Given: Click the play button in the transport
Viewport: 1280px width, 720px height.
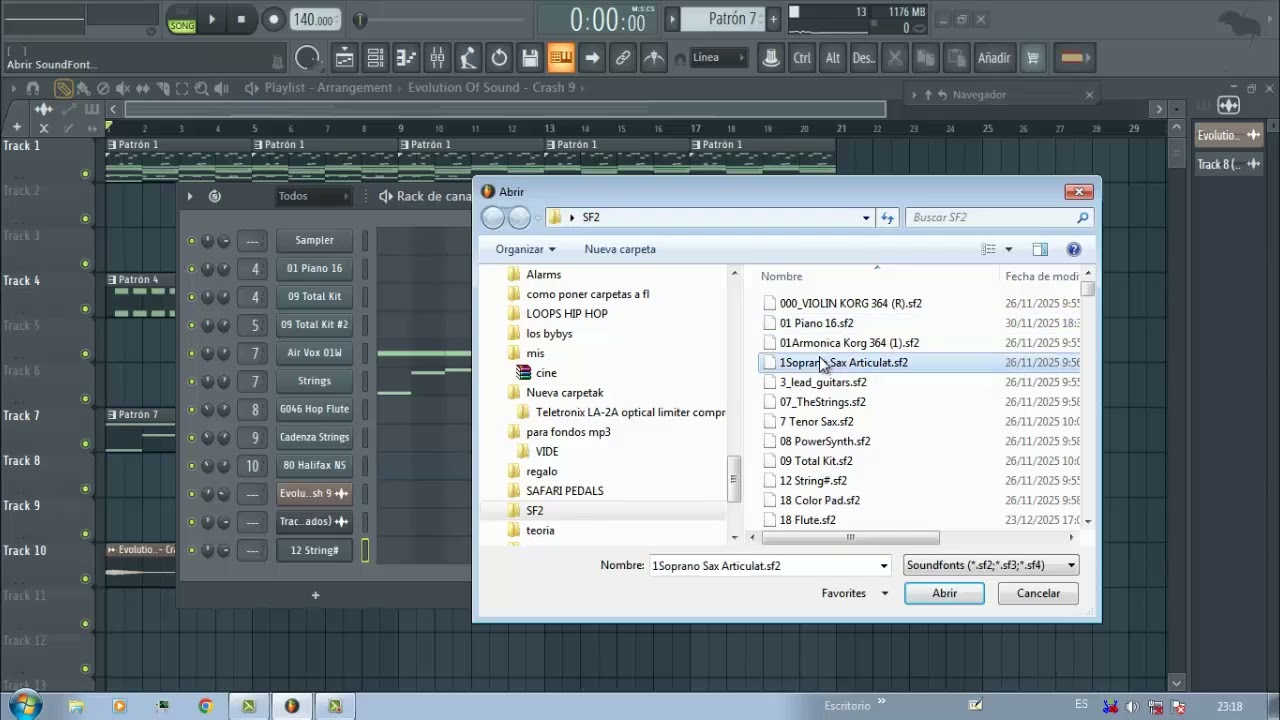Looking at the screenshot, I should [212, 19].
